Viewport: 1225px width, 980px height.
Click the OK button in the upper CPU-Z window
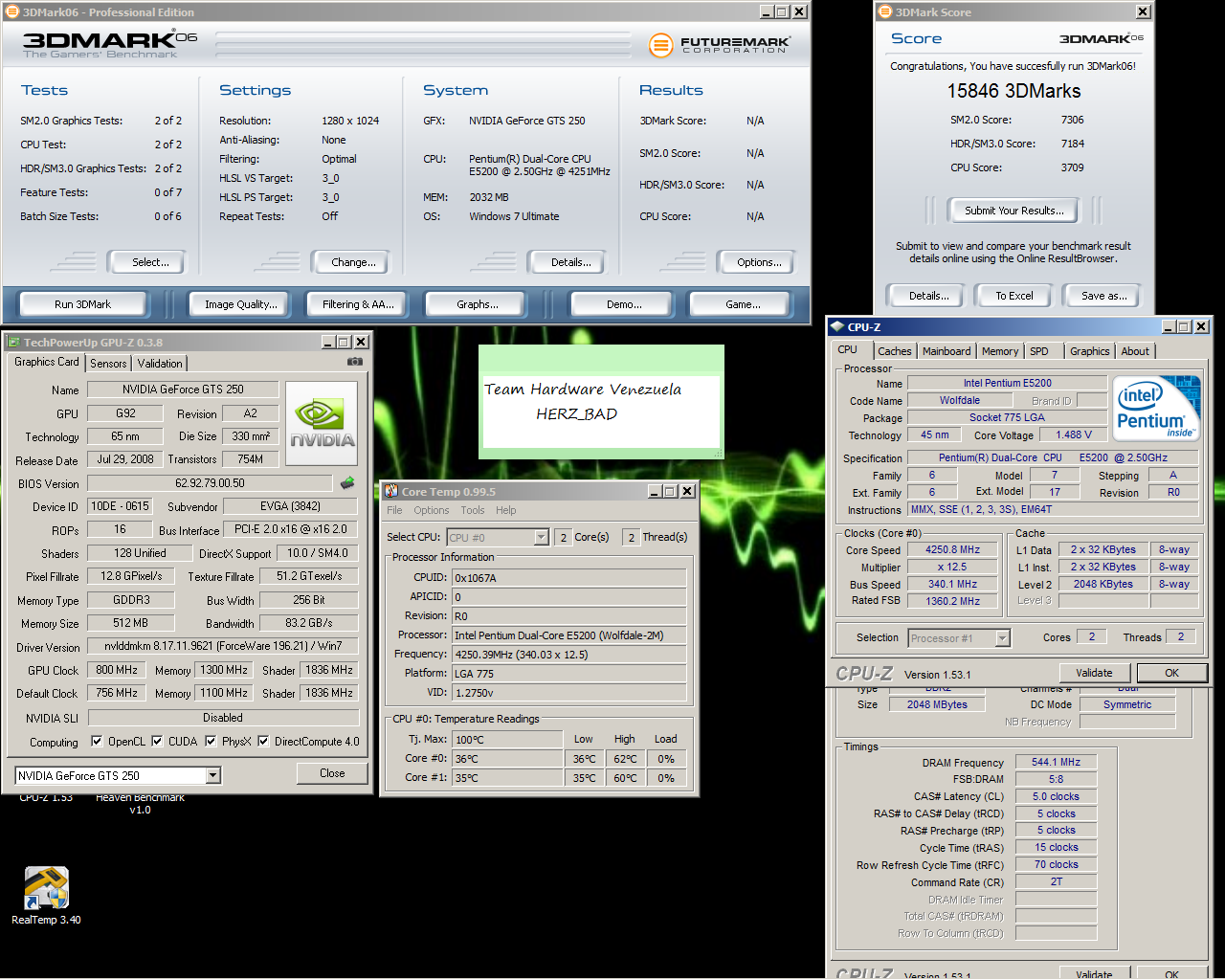tap(1171, 673)
